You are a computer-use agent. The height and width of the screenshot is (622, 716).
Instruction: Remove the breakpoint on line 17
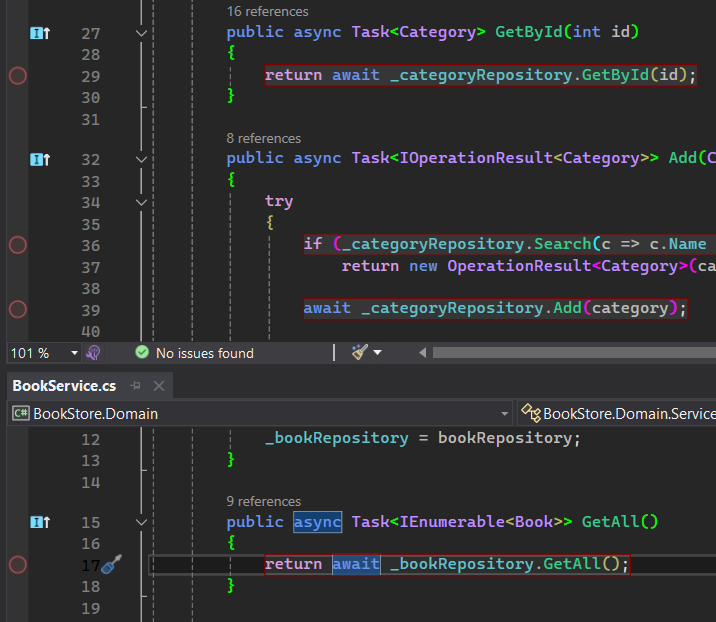pyautogui.click(x=17, y=565)
